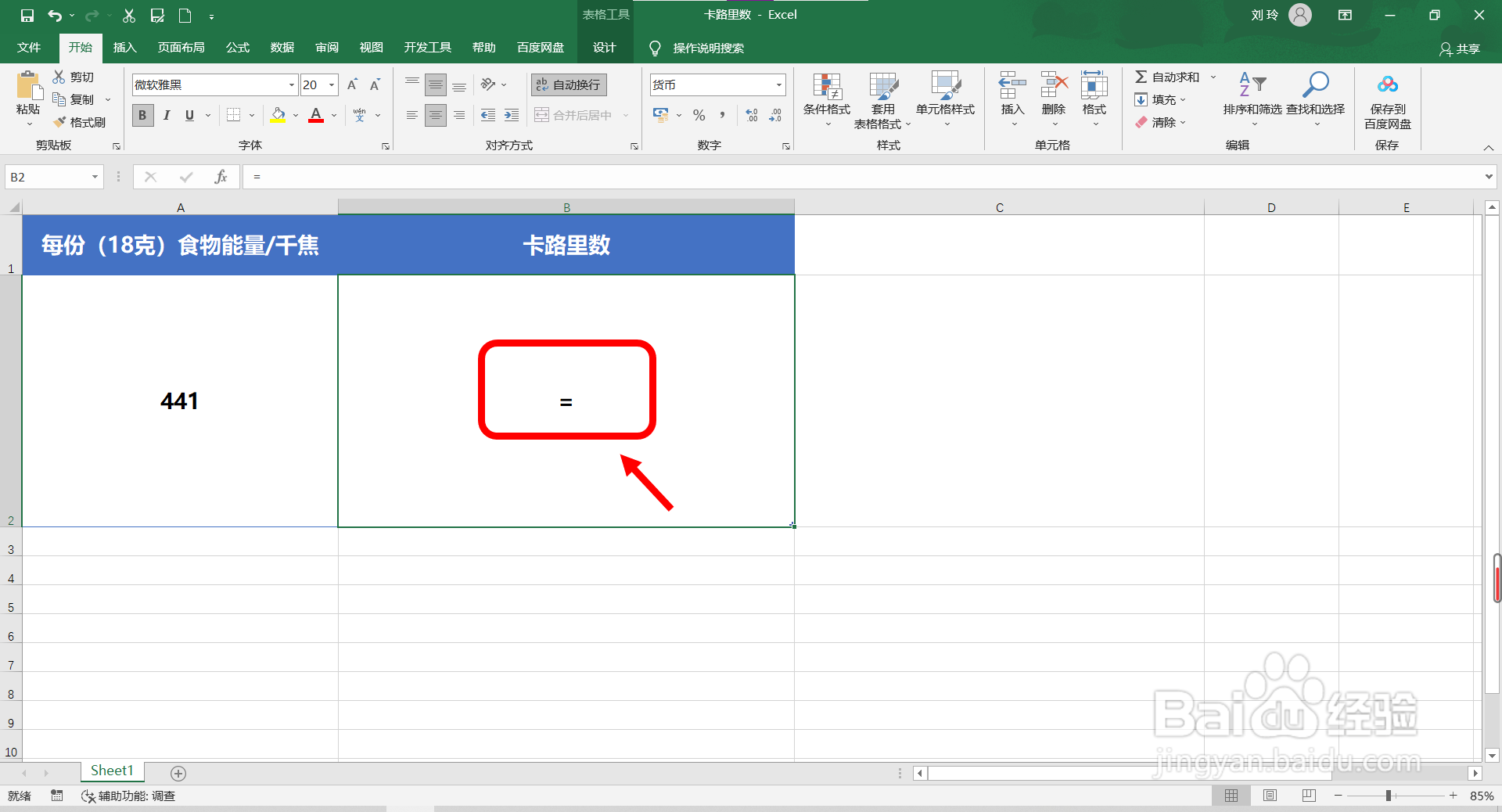The width and height of the screenshot is (1502, 812).
Task: Open Sort and Filter (排序和筛选)
Action: [x=1252, y=99]
